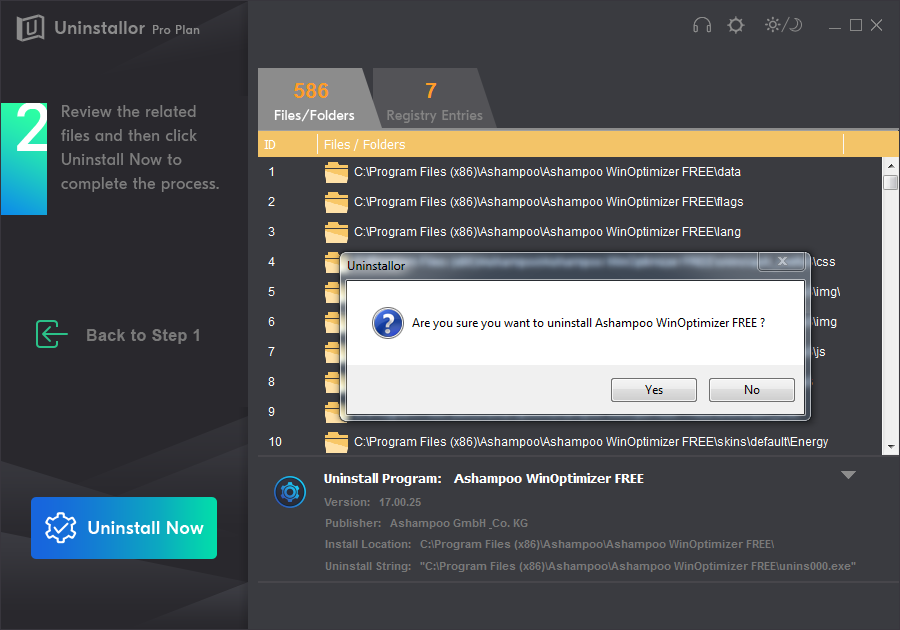Viewport: 900px width, 630px height.
Task: Click the Uninstallor logo icon
Action: [x=30, y=28]
